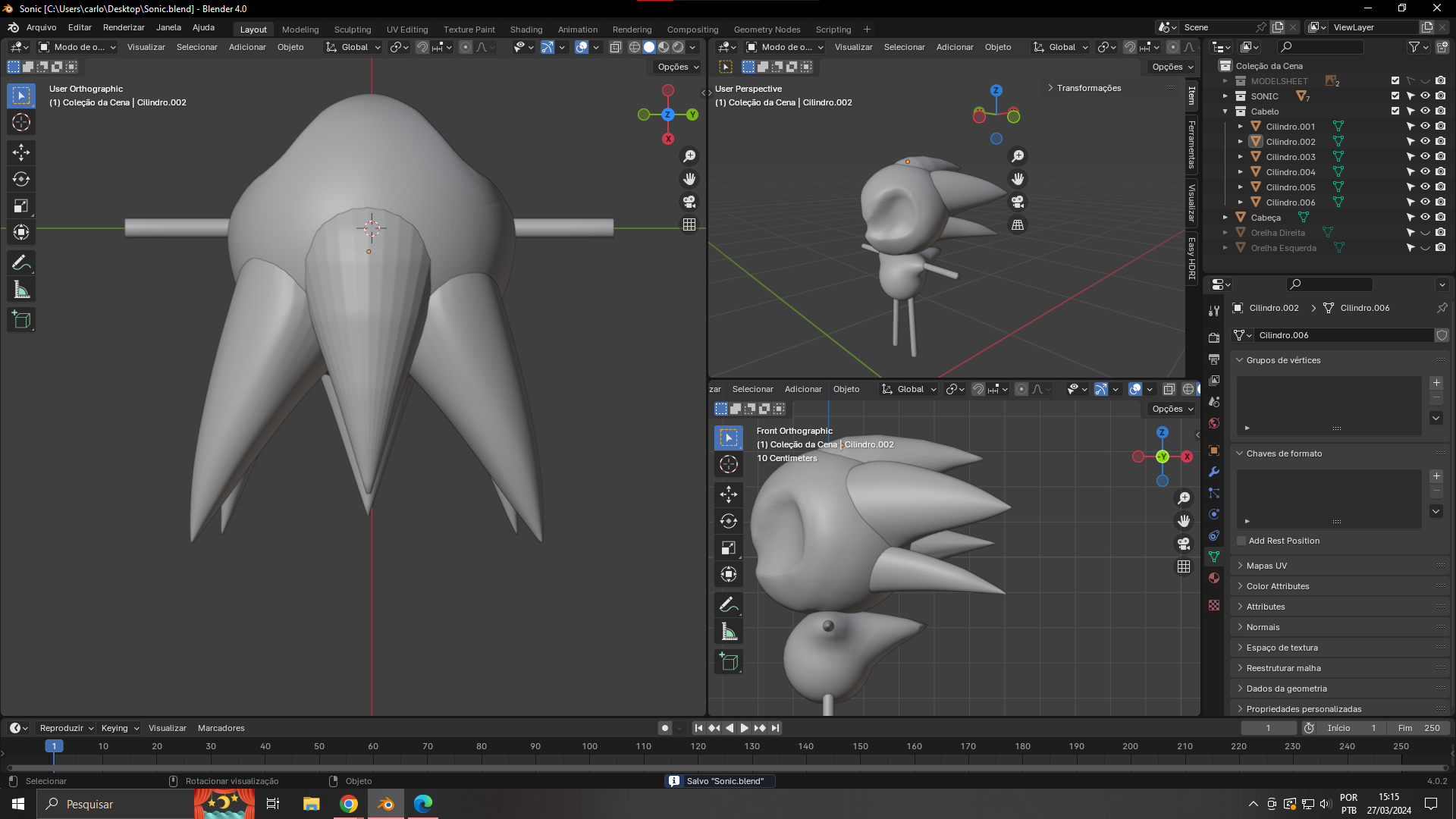Hide Cilindro.003 with its eye icon
The height and width of the screenshot is (819, 1456).
coord(1425,157)
